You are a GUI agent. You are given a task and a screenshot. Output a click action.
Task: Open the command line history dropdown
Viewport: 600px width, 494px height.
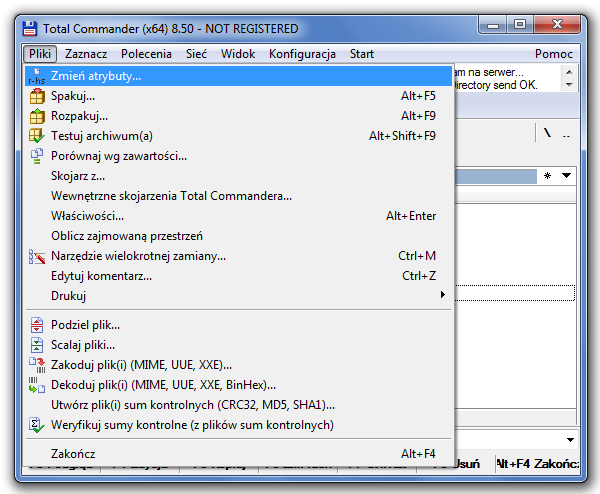(570, 440)
